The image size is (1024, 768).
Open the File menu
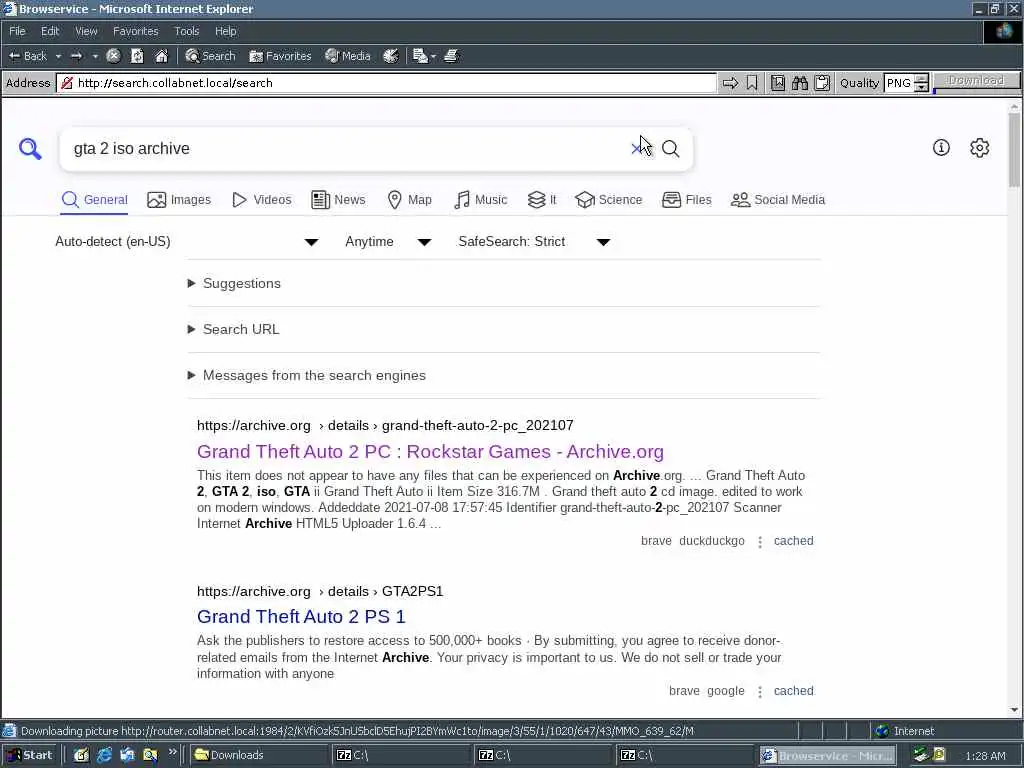17,31
